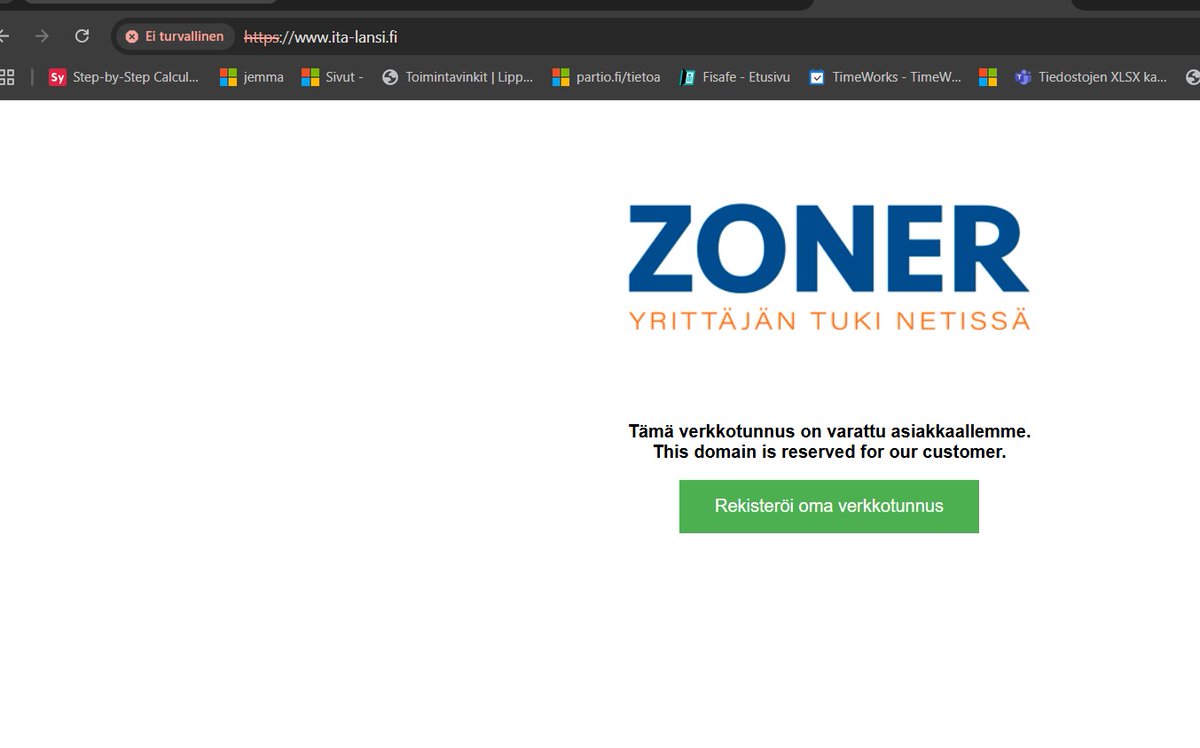1200x748 pixels.
Task: Open the TimeWorks - TimeW... bookmark
Action: 886,76
